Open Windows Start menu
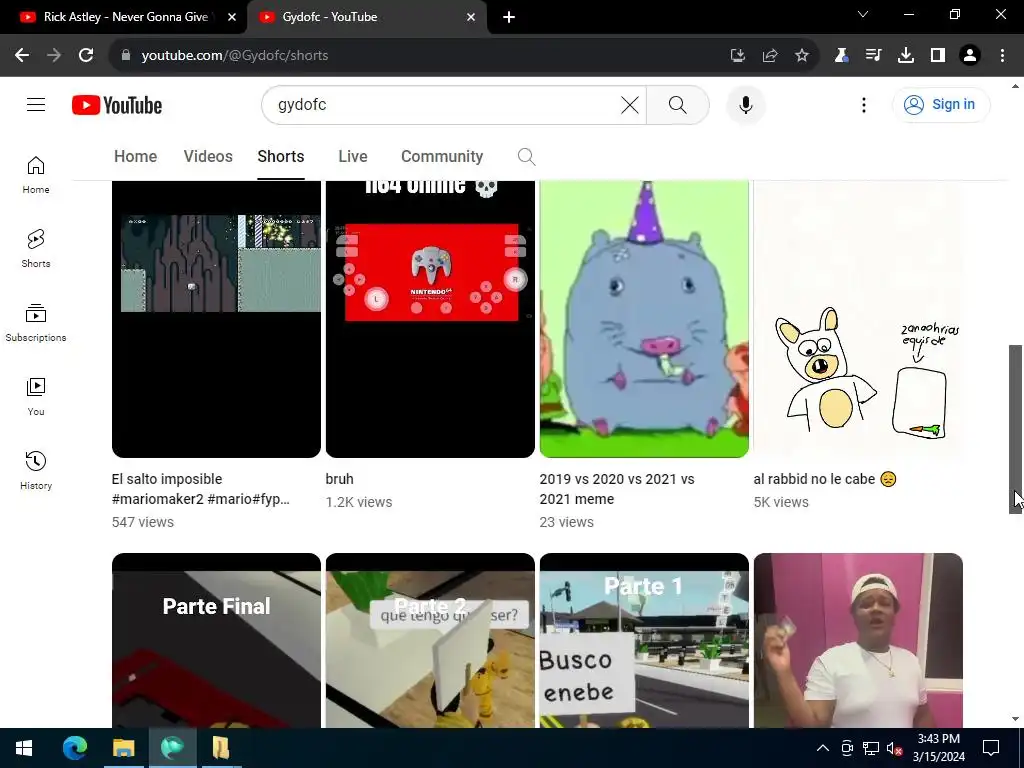 click(x=24, y=748)
